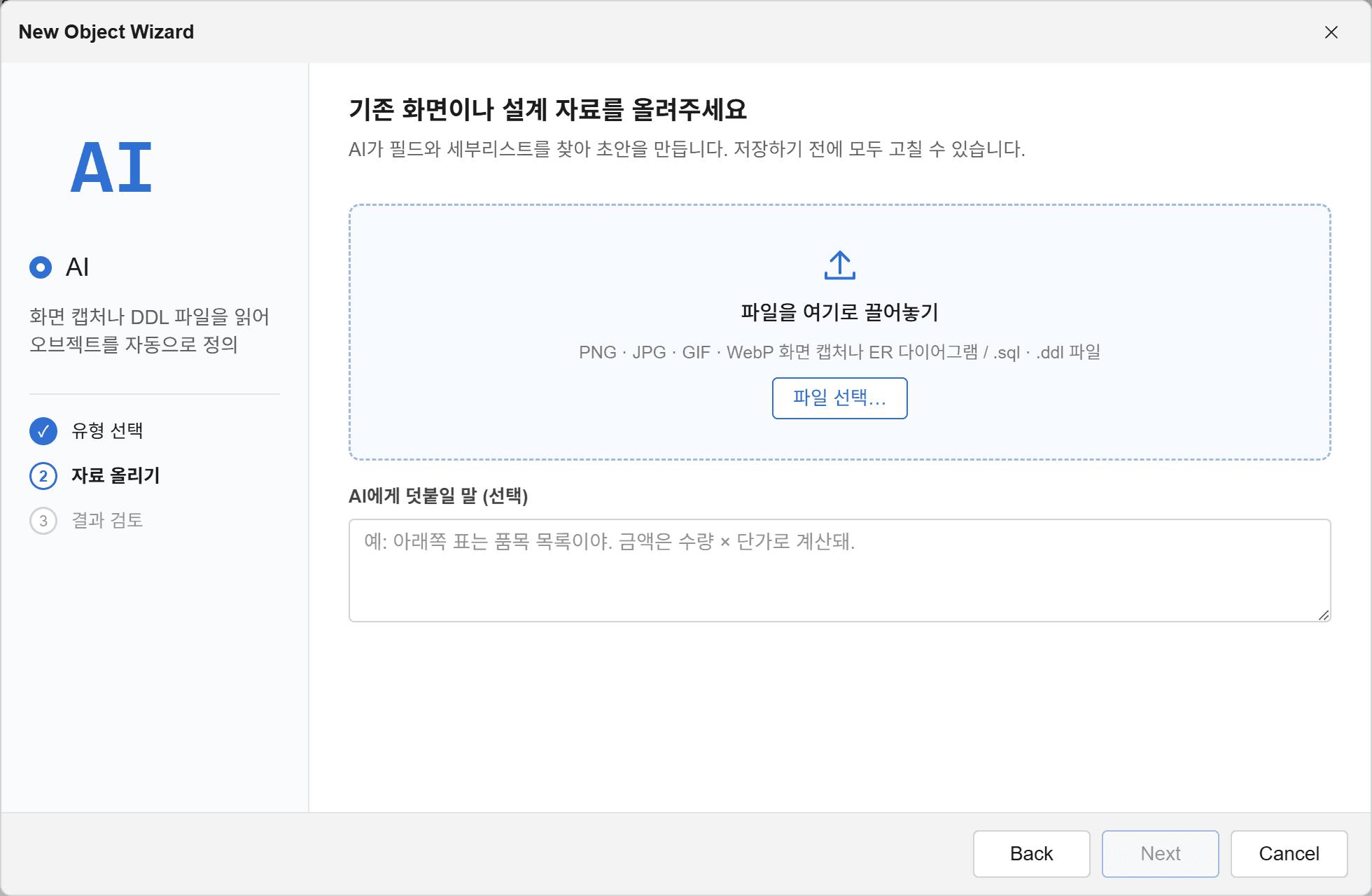Click the New Object Wizard title text
The image size is (1372, 896).
click(x=106, y=32)
